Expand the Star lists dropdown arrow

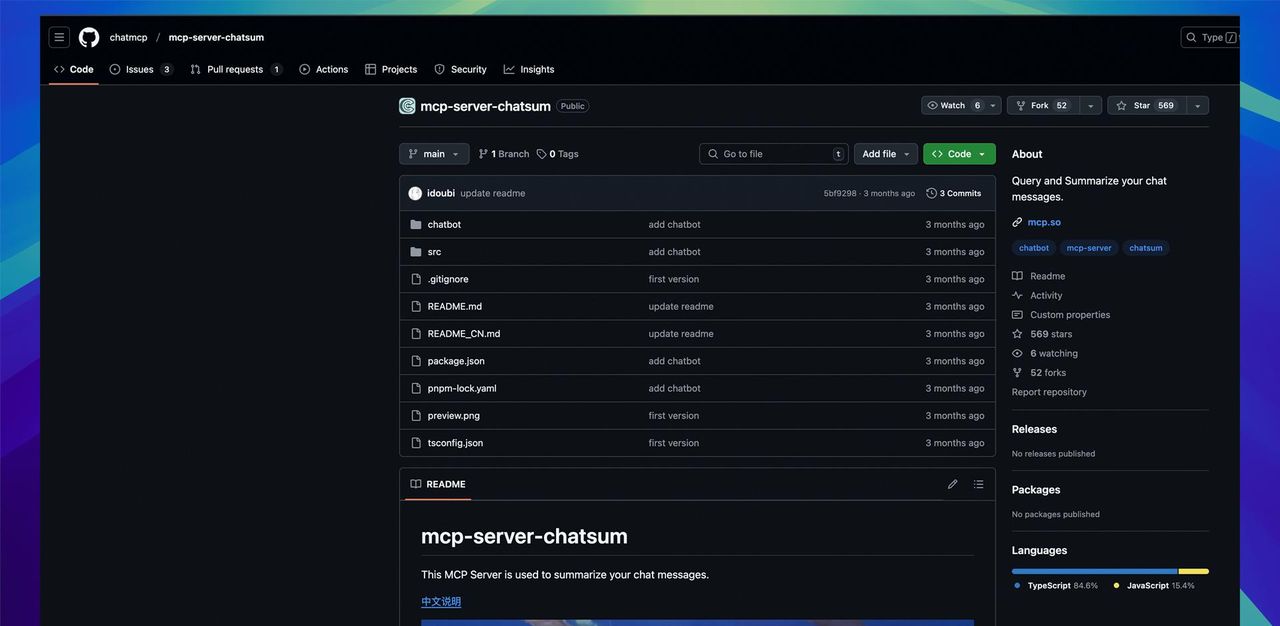click(x=1197, y=106)
